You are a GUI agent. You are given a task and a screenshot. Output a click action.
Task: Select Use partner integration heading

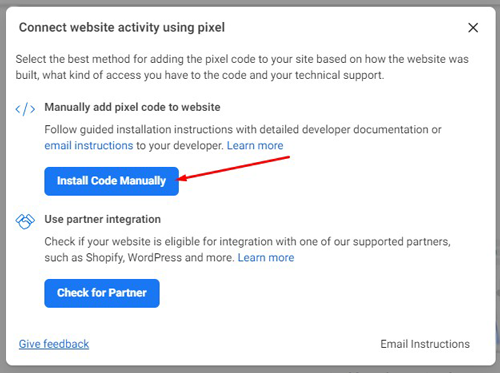click(103, 219)
